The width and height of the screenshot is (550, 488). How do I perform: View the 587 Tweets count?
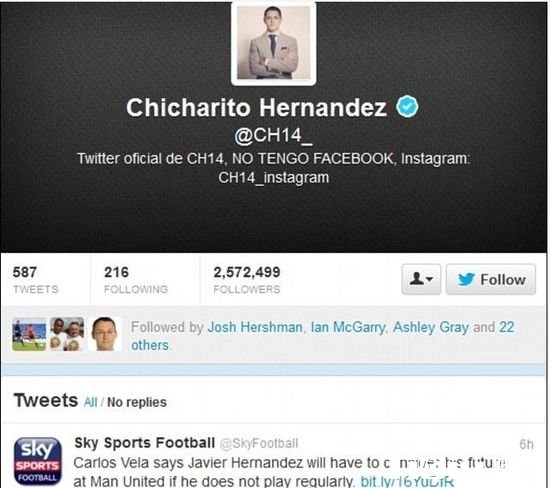[35, 280]
